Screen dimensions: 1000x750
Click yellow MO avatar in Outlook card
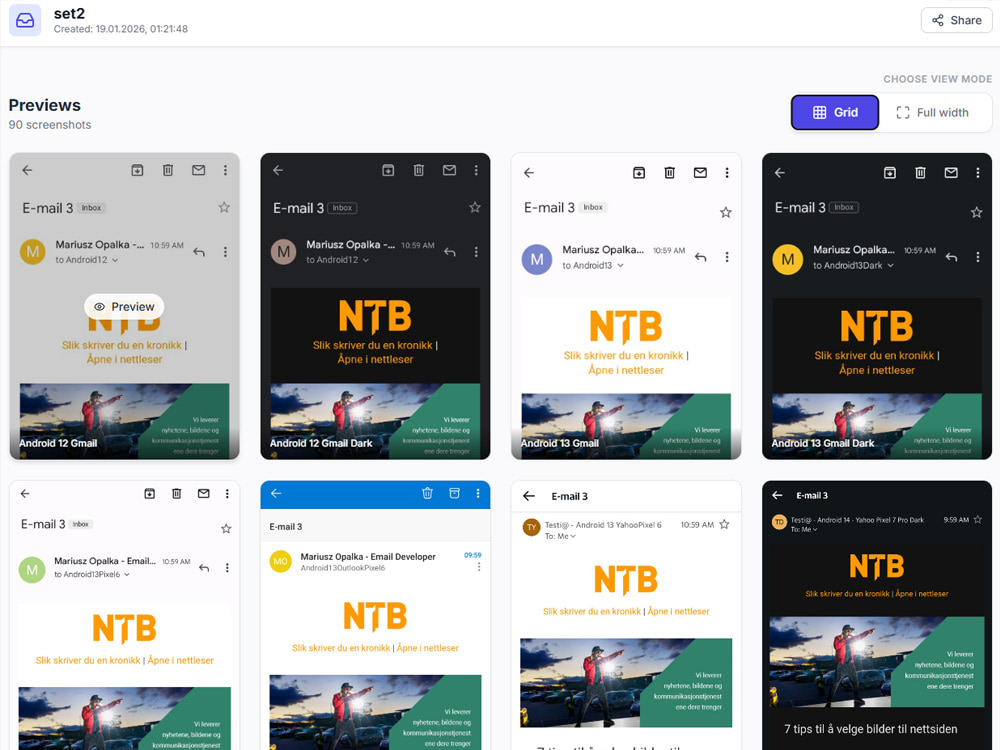281,561
